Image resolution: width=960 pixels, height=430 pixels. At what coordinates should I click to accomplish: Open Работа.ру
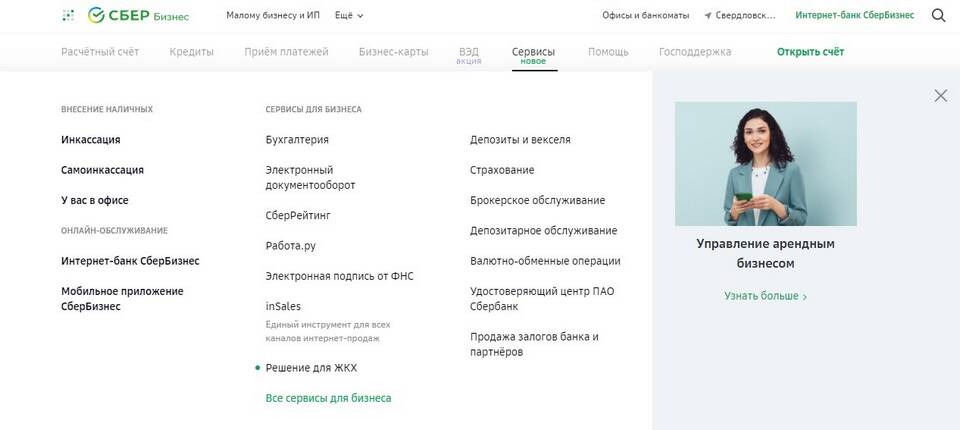(291, 246)
